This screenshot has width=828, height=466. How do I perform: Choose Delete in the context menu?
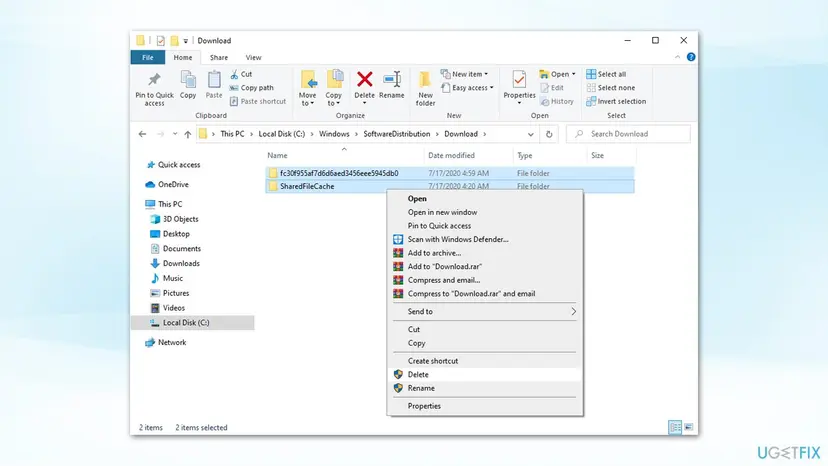[x=485, y=375]
